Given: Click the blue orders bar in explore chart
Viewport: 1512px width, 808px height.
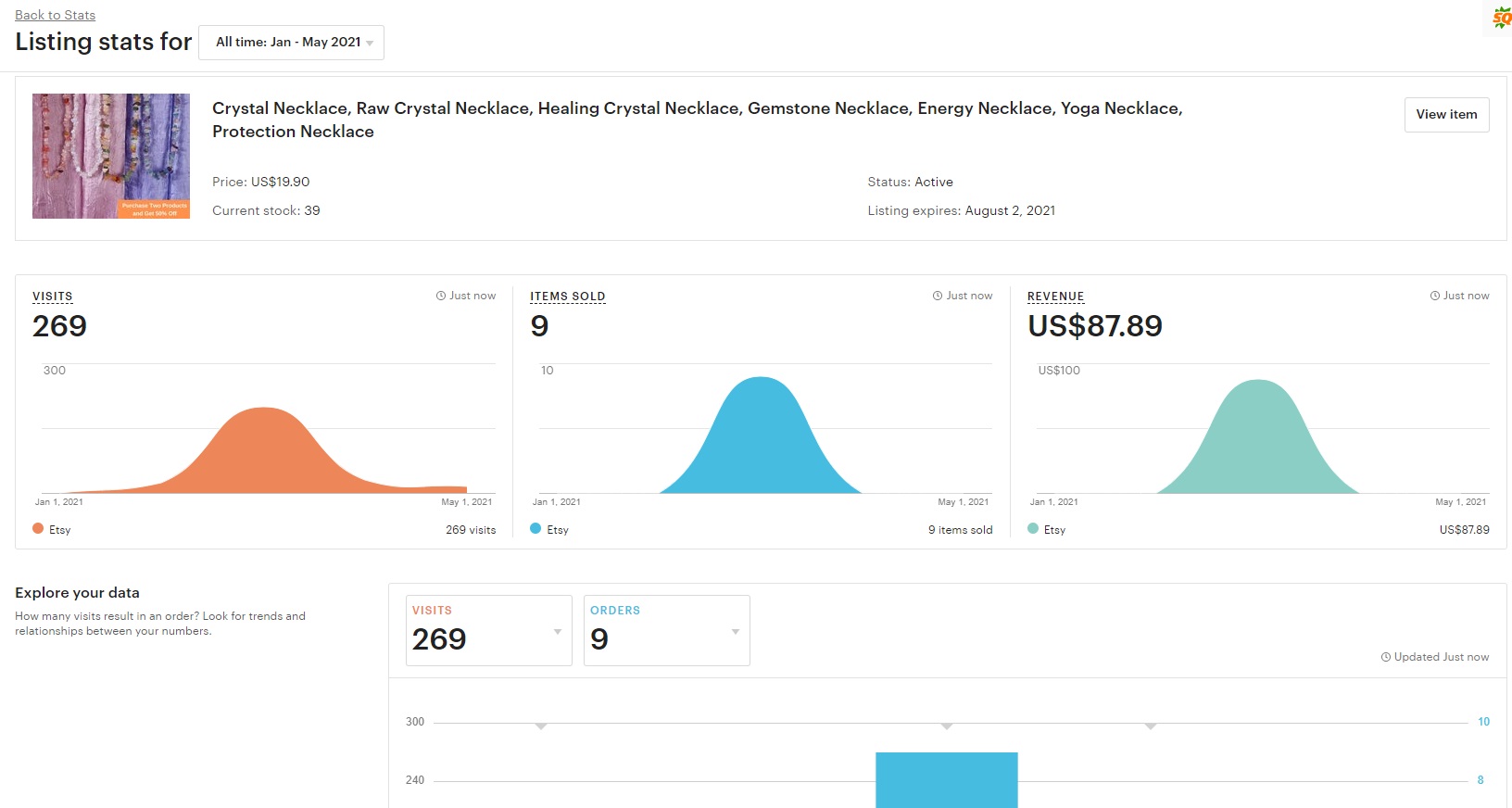Looking at the screenshot, I should coord(947,780).
